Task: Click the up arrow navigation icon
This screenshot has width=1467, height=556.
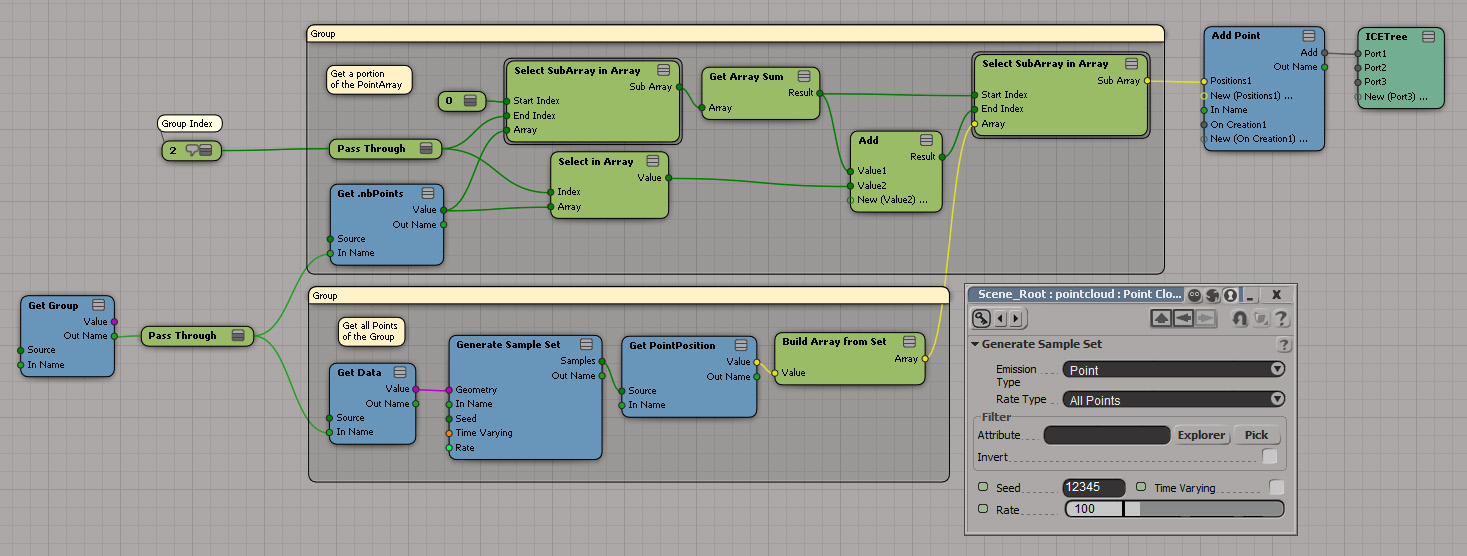Action: [1161, 319]
